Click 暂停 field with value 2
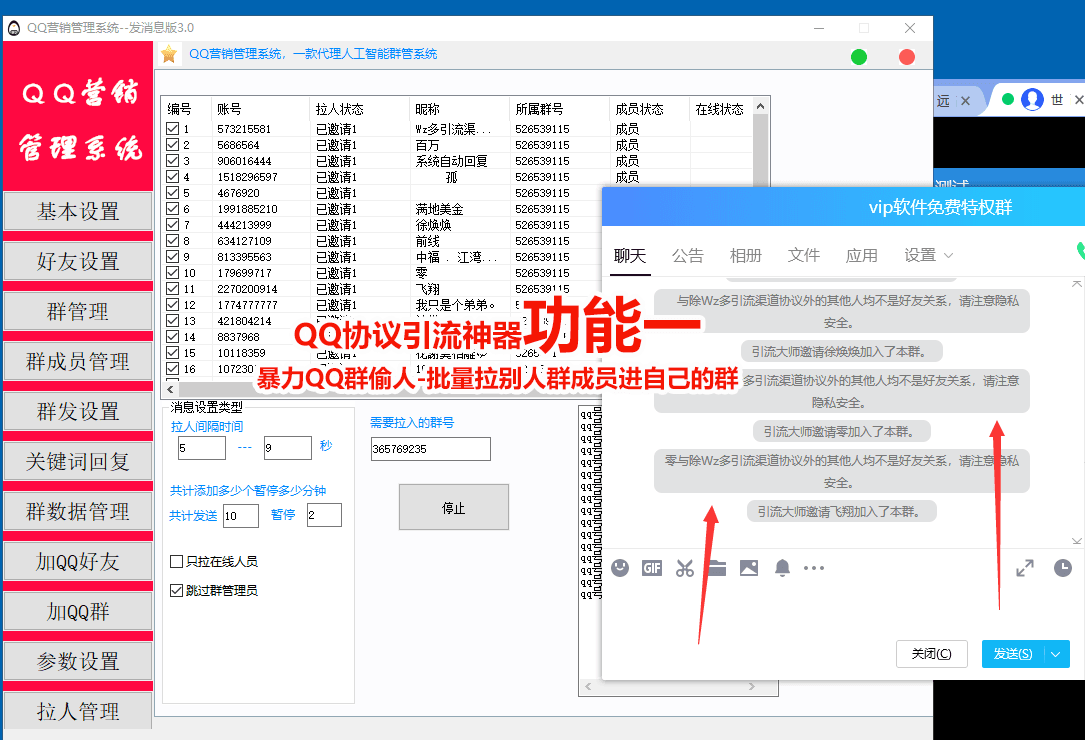This screenshot has height=740, width=1085. tap(325, 515)
